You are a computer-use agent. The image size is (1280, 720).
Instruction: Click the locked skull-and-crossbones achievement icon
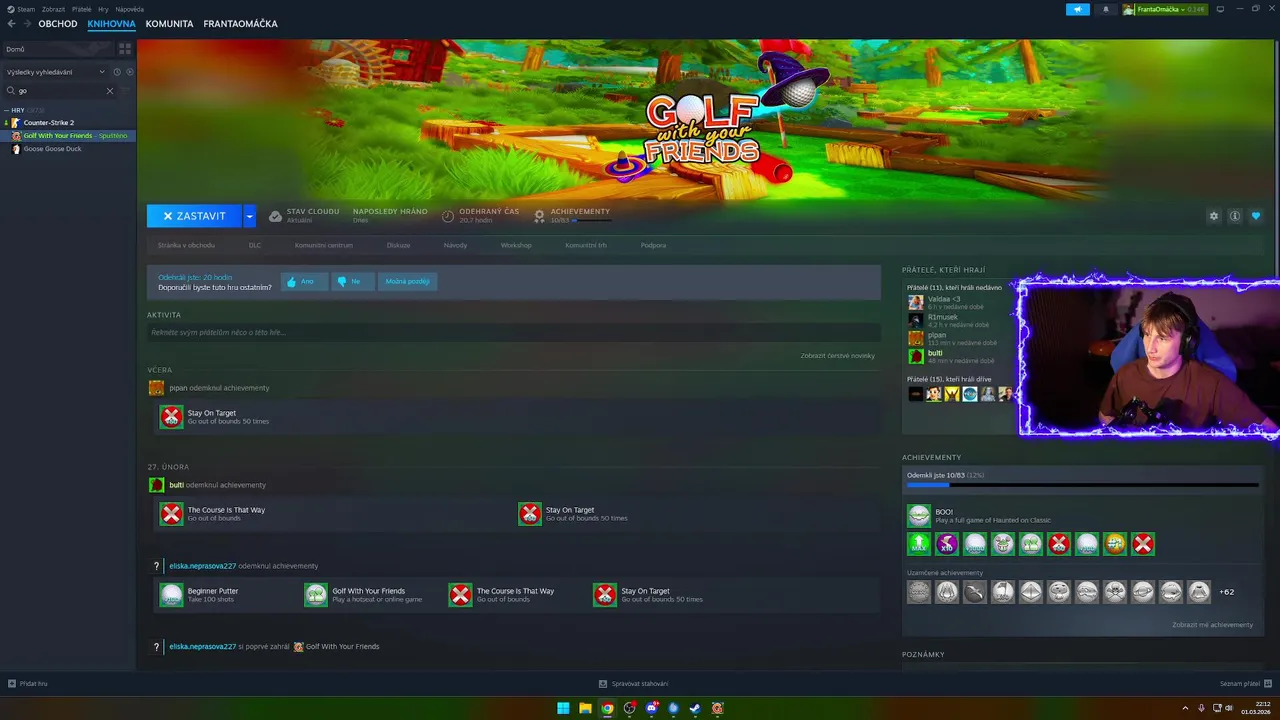1115,592
